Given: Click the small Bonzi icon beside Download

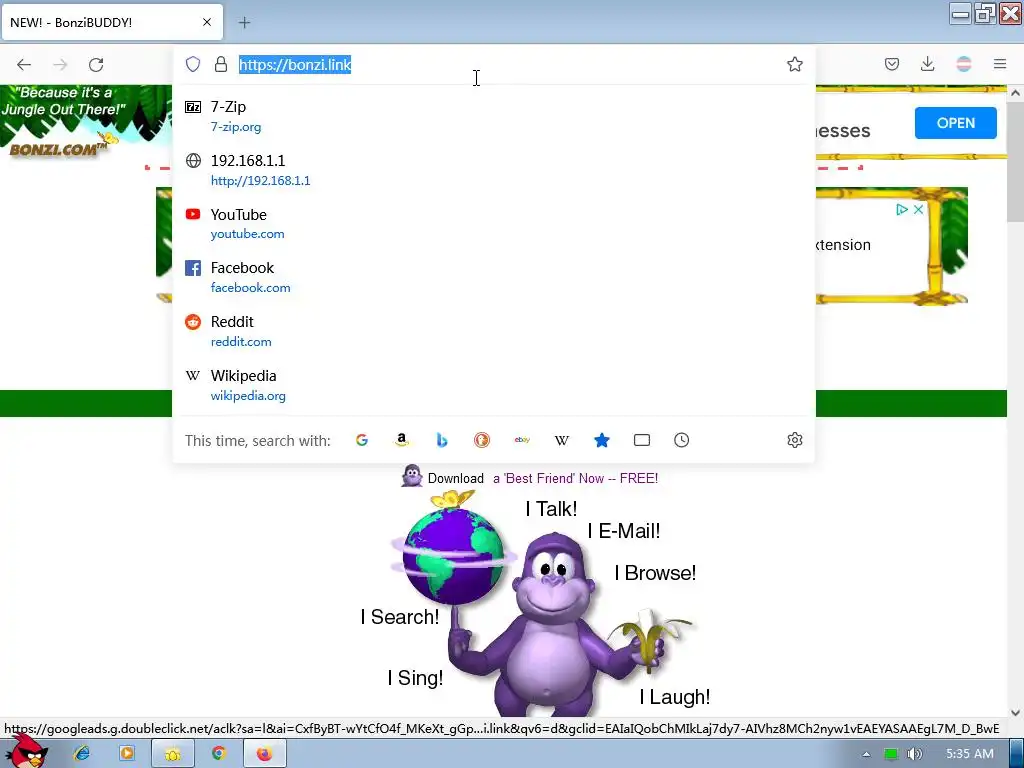Looking at the screenshot, I should tap(412, 476).
